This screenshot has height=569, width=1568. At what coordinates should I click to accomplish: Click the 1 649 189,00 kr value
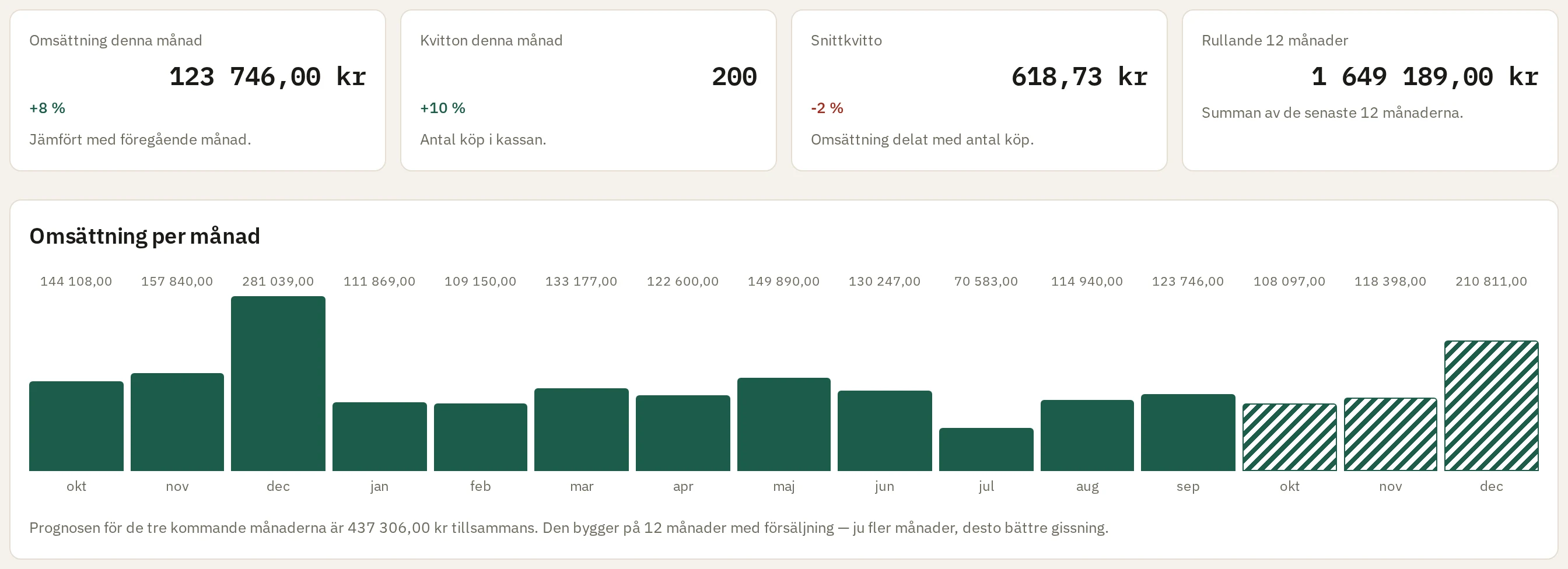coord(1425,77)
